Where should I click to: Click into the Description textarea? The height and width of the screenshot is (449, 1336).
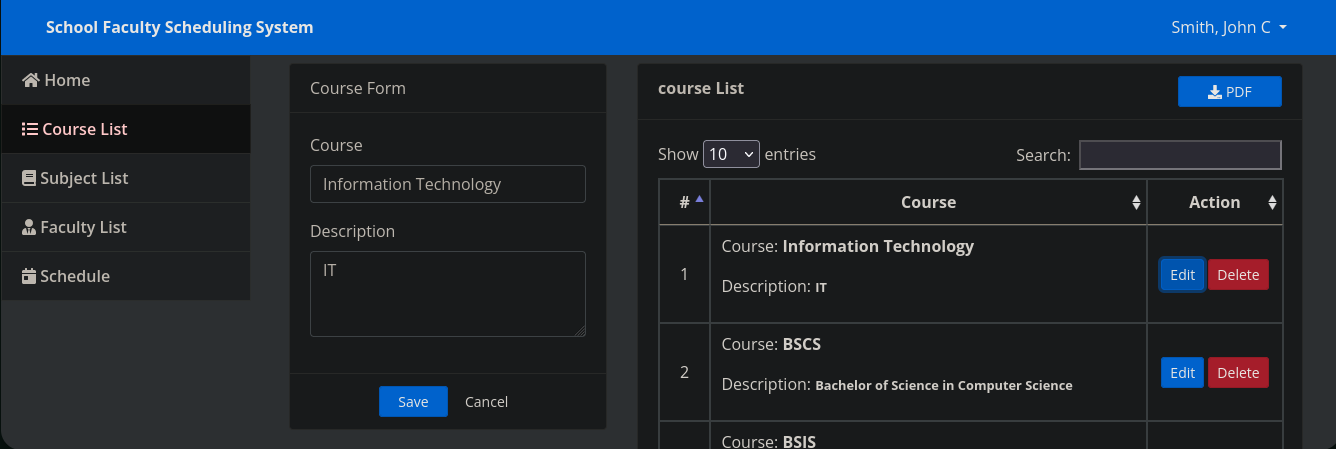[x=447, y=294]
